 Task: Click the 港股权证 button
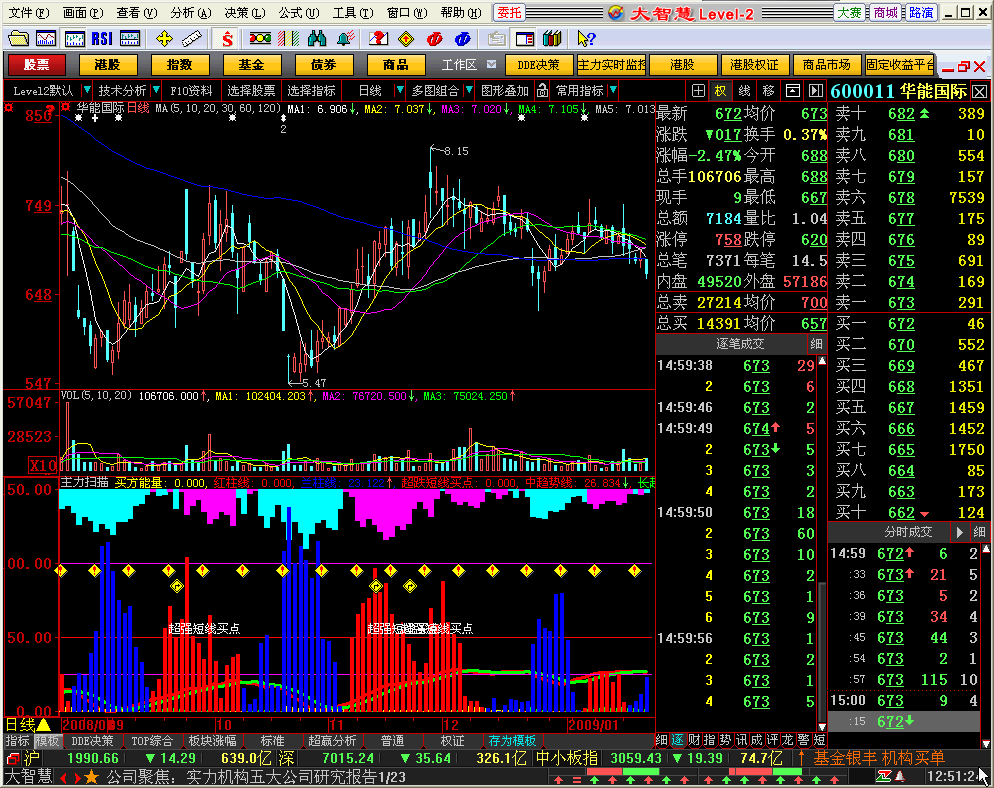point(754,65)
